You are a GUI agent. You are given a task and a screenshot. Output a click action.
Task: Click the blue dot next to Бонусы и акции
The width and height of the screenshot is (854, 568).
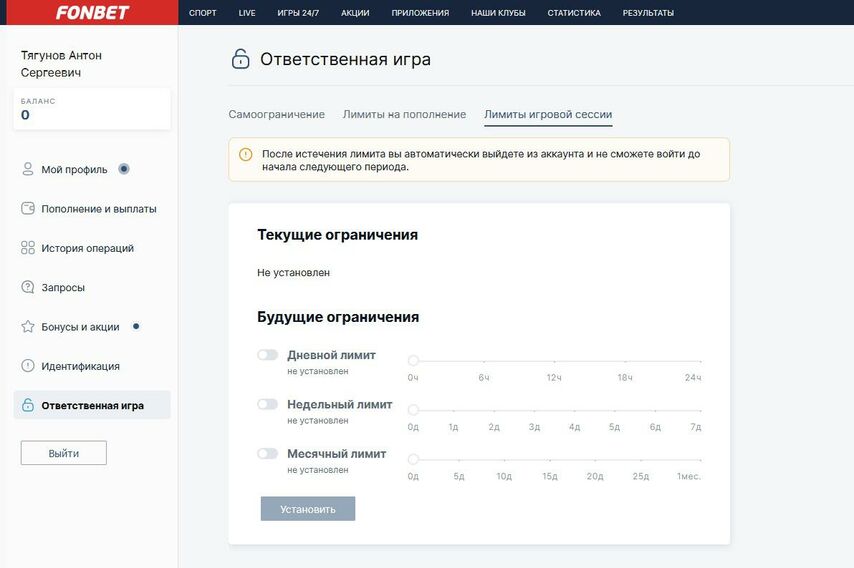point(136,326)
